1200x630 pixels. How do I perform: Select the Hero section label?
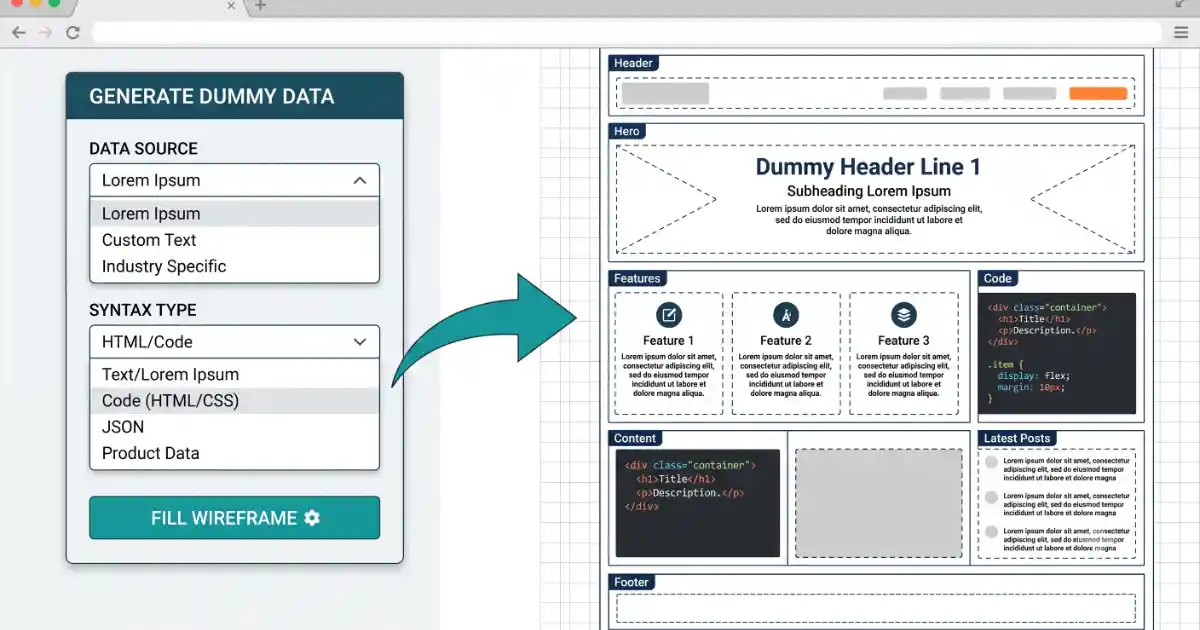coord(627,131)
